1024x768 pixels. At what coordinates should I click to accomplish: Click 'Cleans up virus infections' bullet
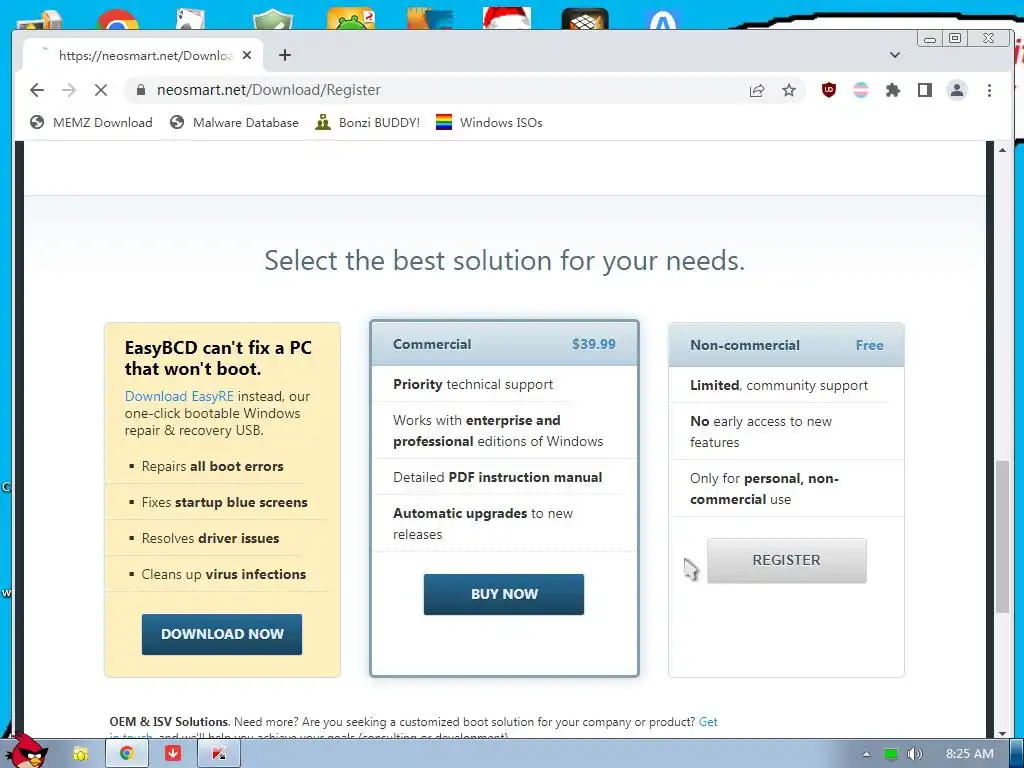[223, 574]
